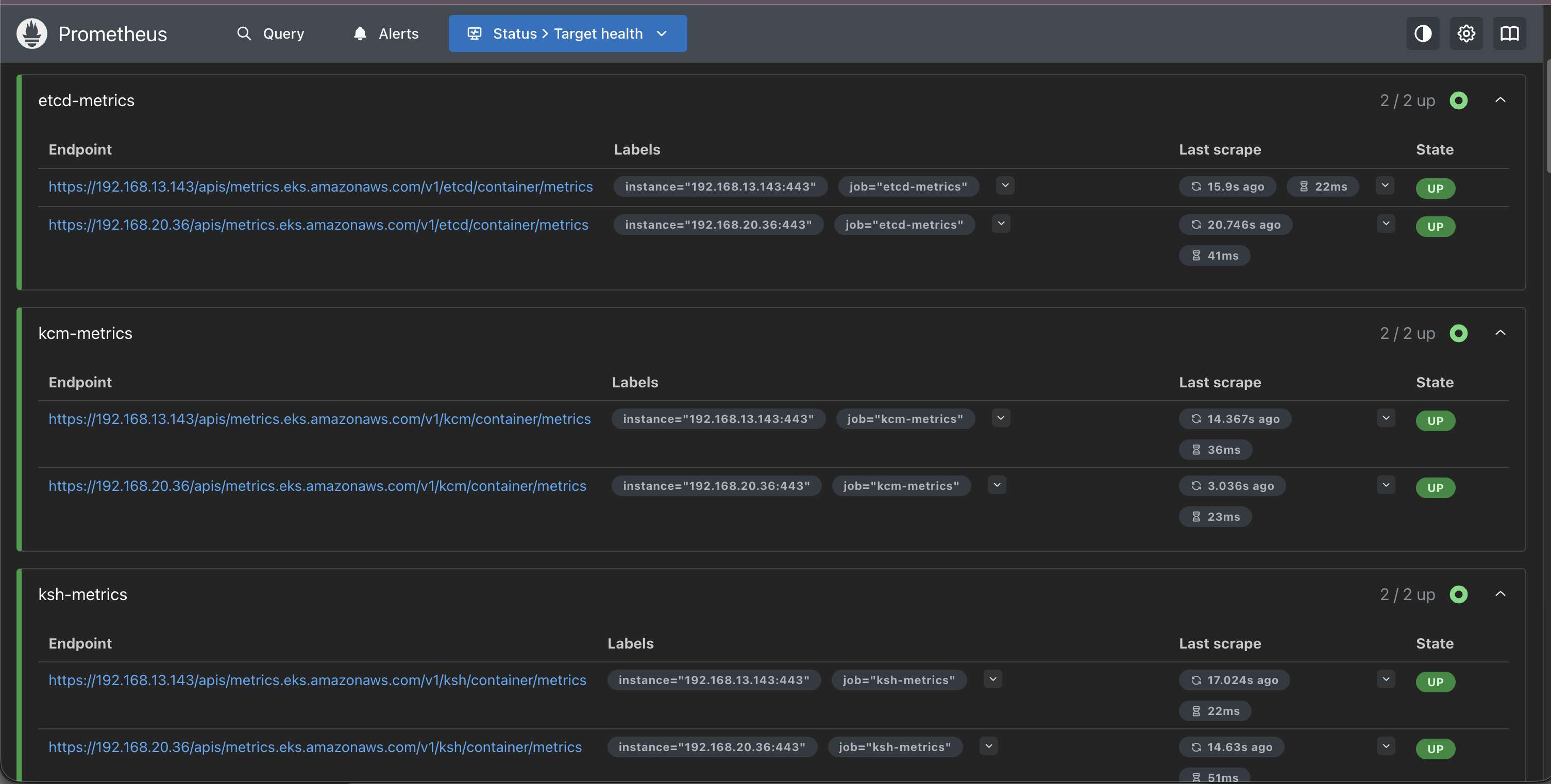Image resolution: width=1551 pixels, height=784 pixels.
Task: Click the Prometheus flame logo icon
Action: [x=32, y=33]
